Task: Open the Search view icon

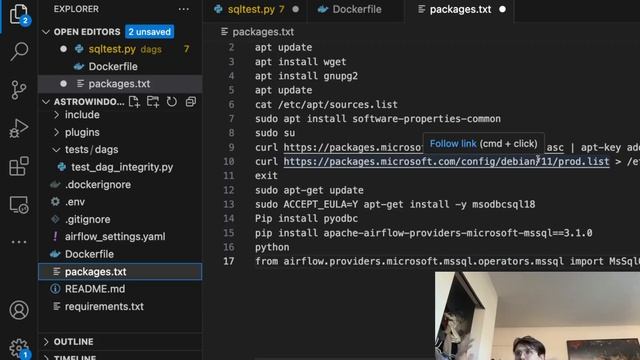Action: (19, 52)
